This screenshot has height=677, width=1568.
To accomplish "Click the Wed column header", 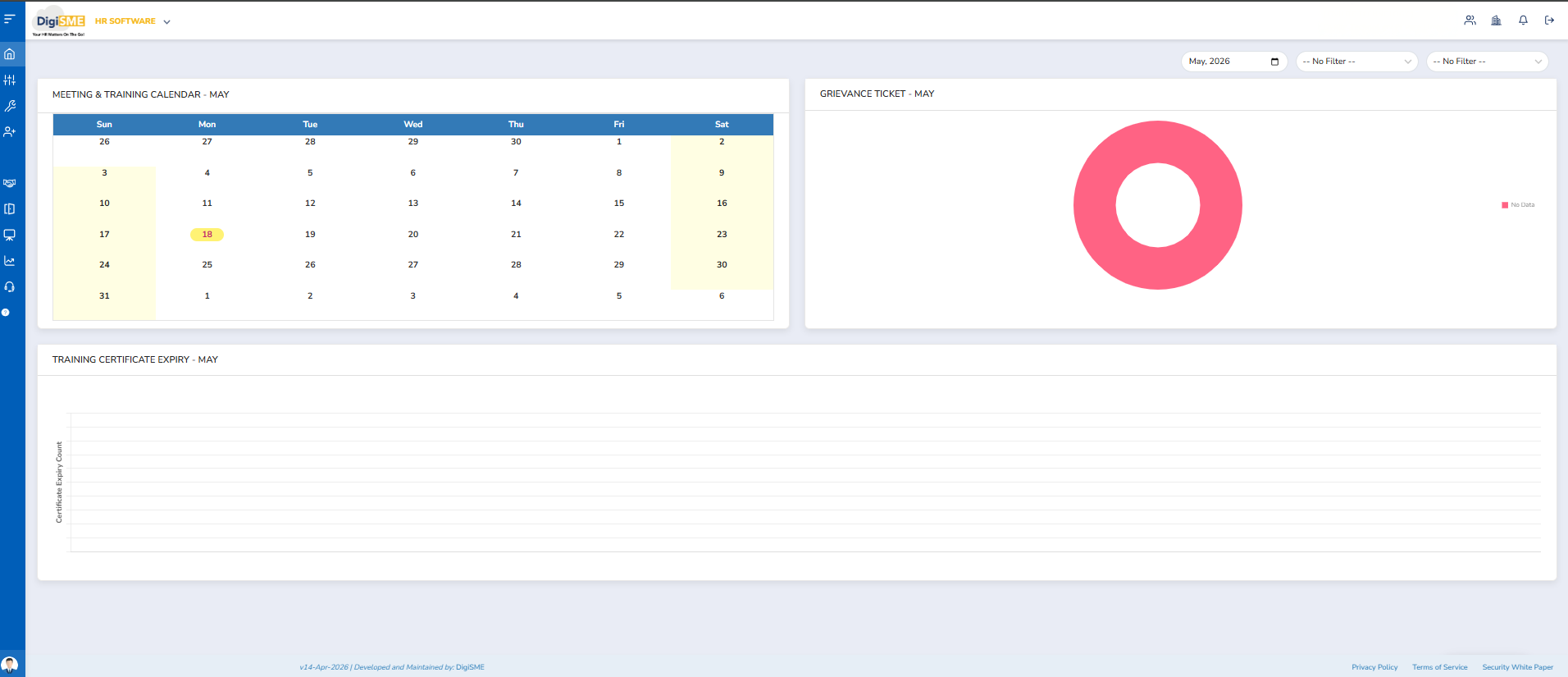I will [413, 125].
